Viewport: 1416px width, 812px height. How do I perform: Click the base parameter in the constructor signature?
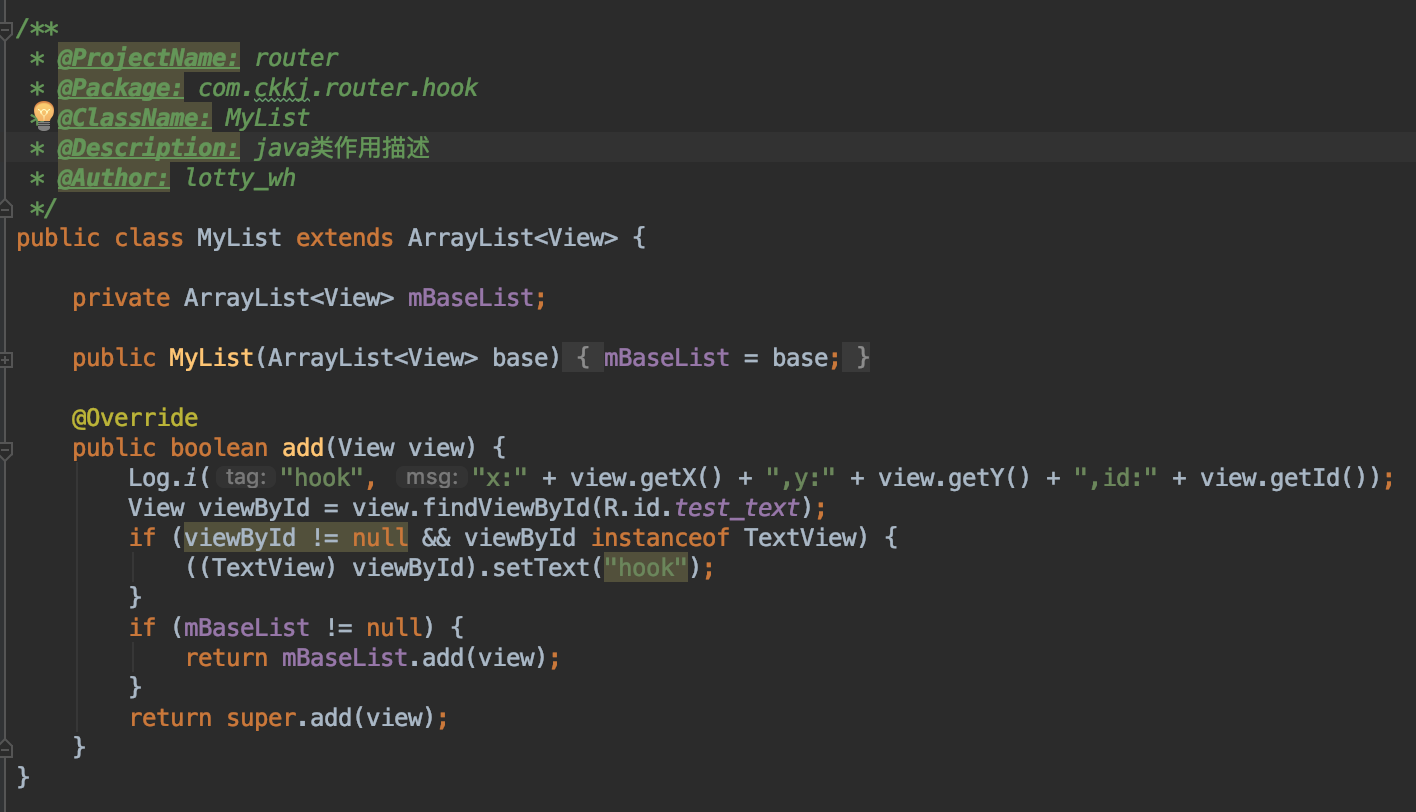coord(520,358)
